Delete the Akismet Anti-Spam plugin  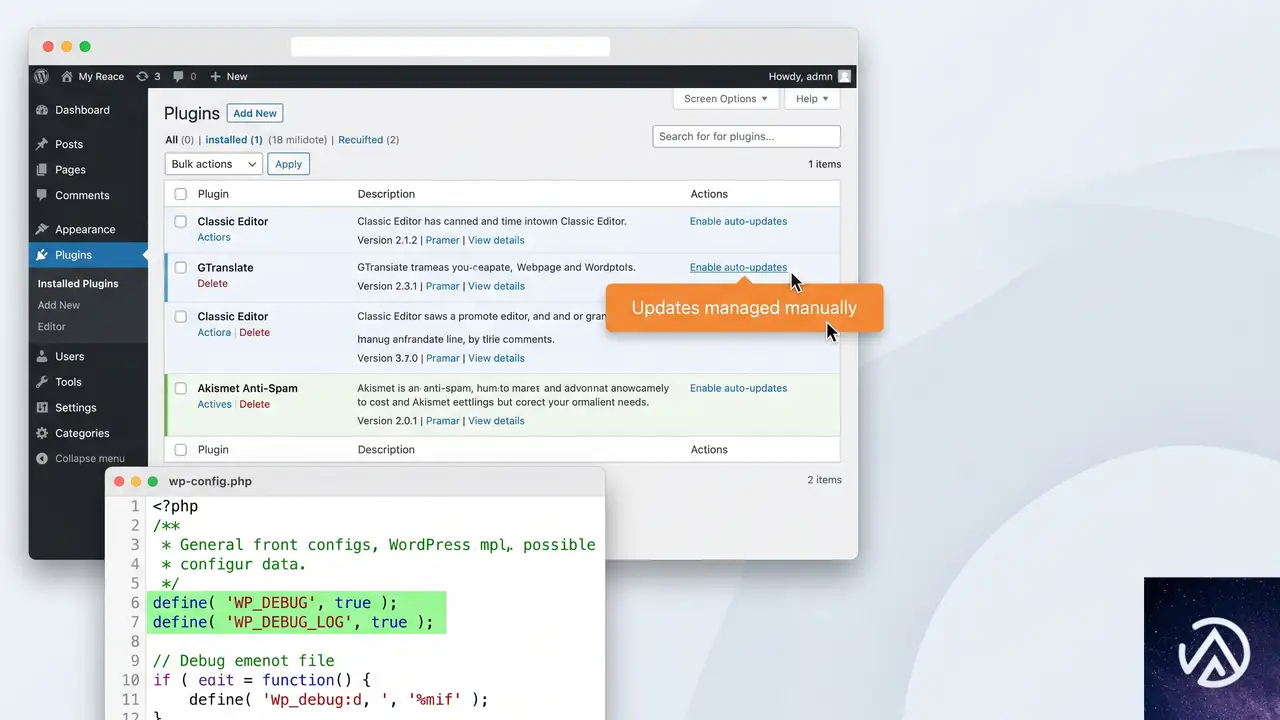(254, 404)
